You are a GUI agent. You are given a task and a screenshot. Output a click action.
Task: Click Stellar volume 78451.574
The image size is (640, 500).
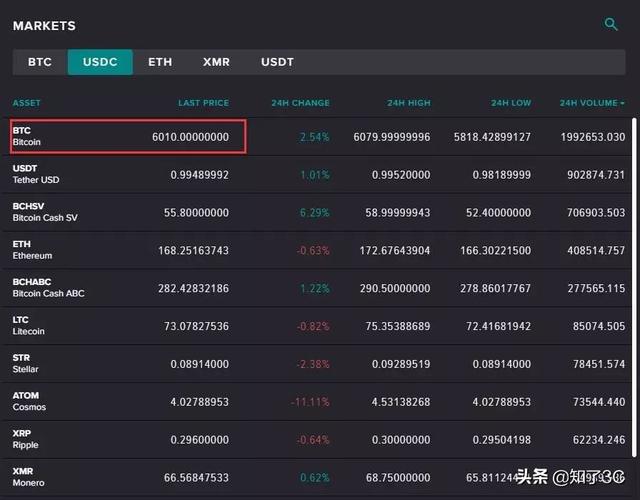tap(599, 364)
